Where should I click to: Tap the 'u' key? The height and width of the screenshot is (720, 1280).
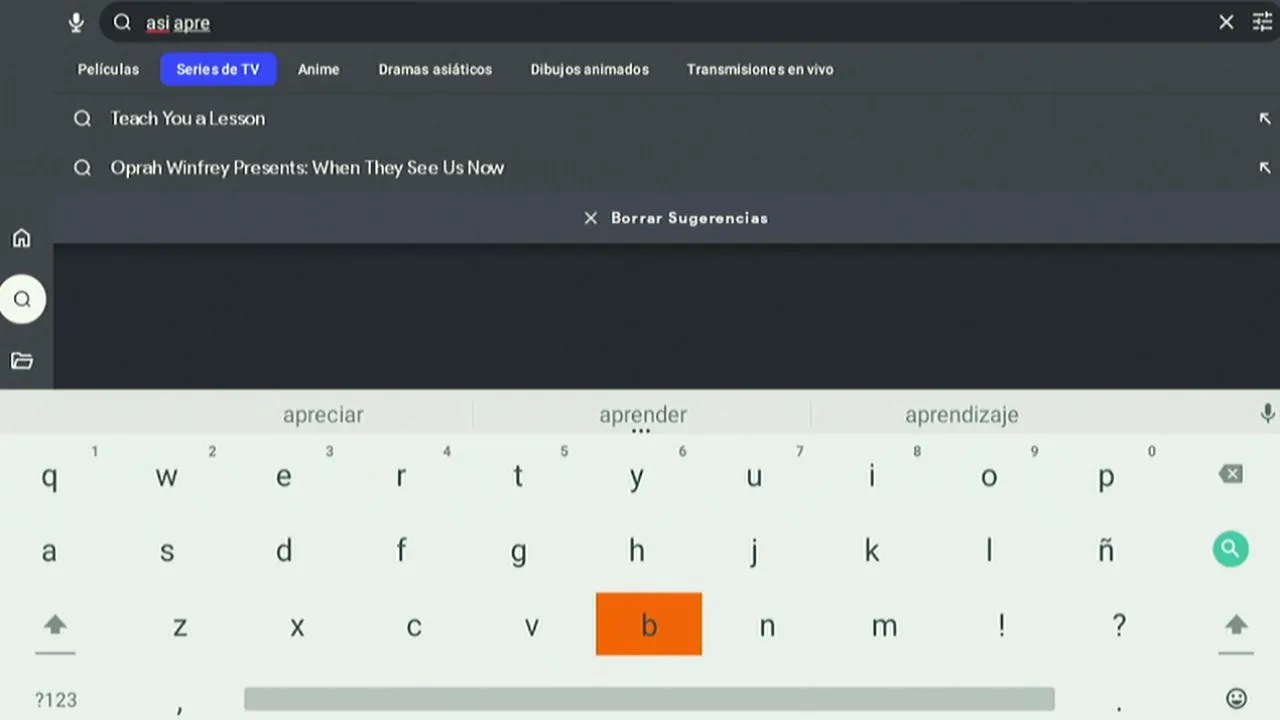coord(754,476)
